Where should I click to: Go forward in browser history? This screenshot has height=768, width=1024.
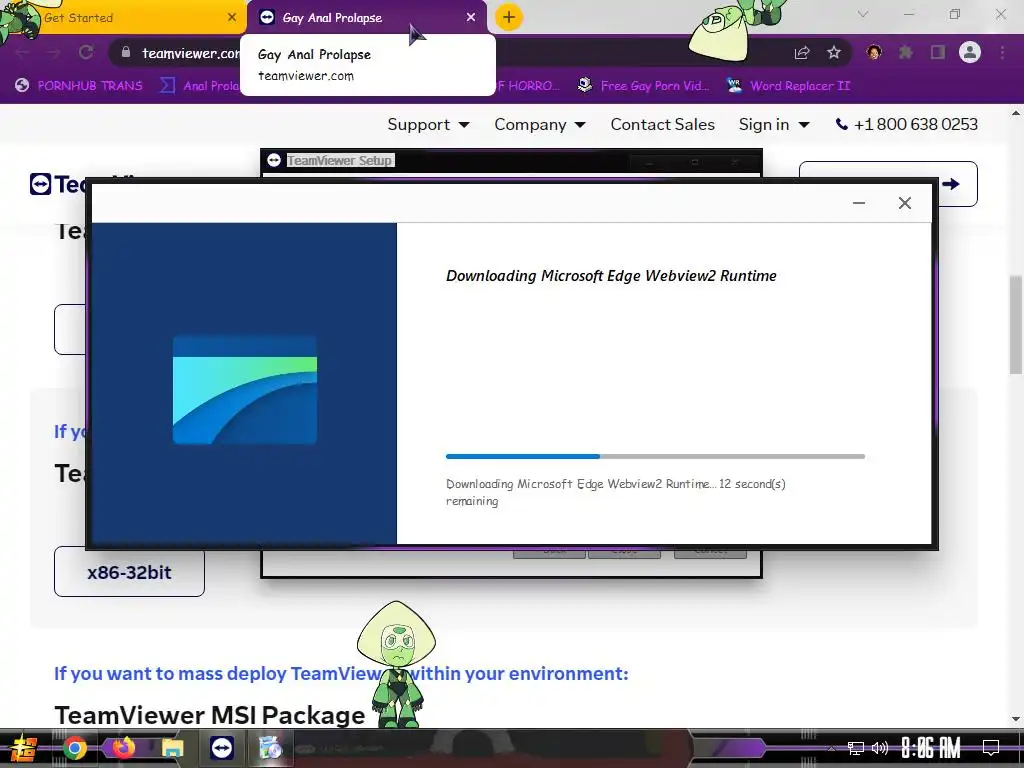(54, 53)
